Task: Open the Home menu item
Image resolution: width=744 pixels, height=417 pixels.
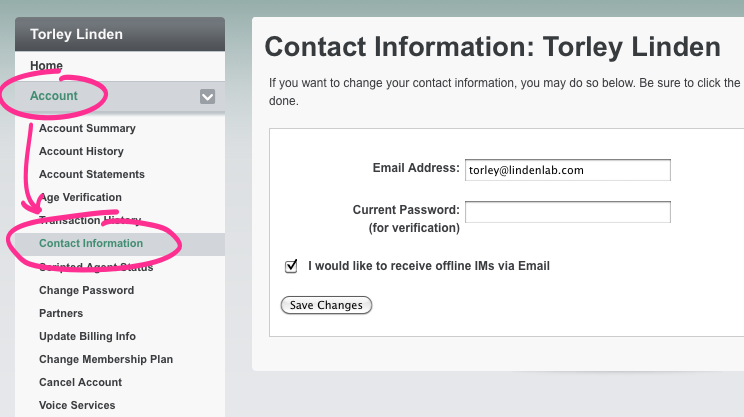Action: tap(46, 66)
